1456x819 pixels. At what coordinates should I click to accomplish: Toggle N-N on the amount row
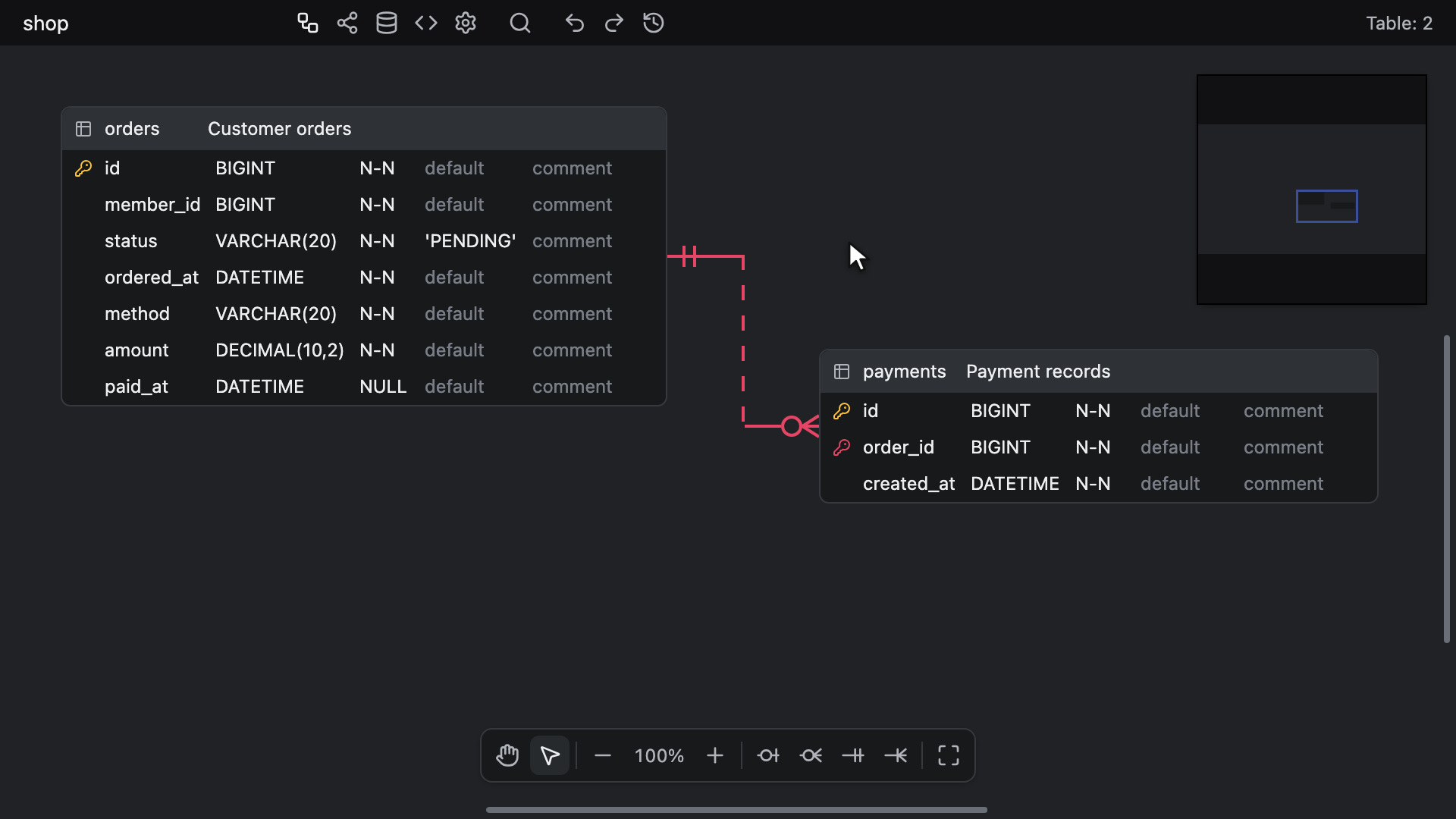377,350
